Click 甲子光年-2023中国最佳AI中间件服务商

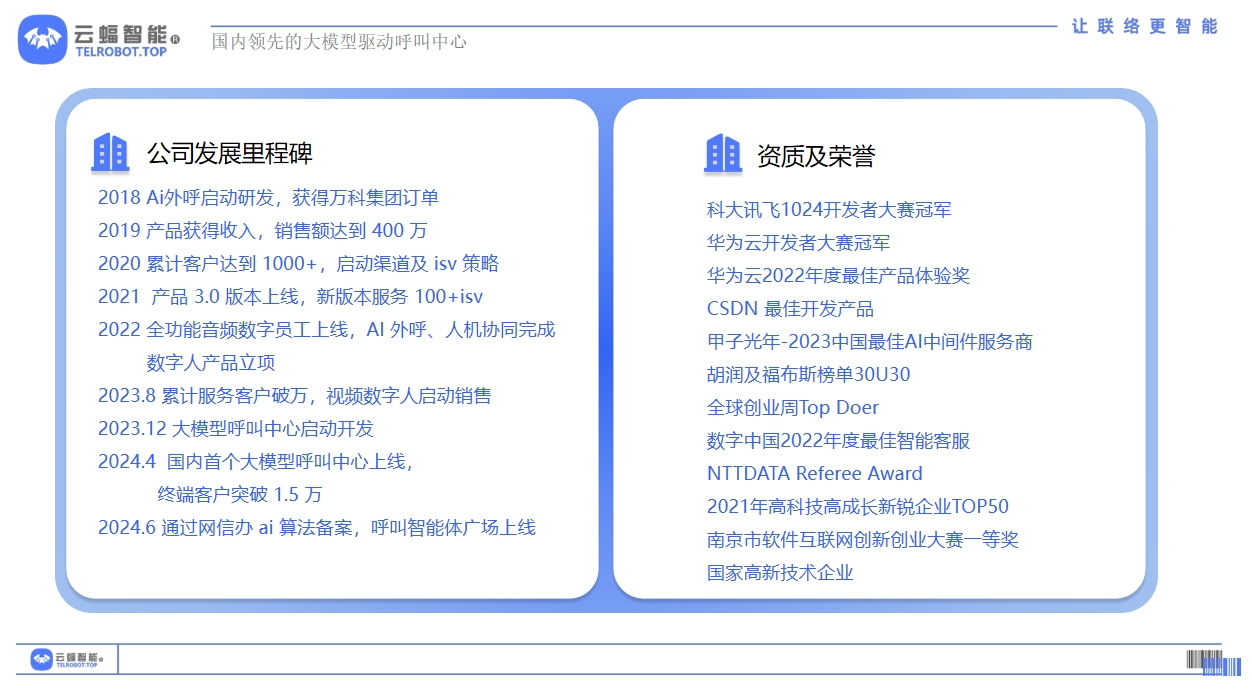[x=870, y=341]
